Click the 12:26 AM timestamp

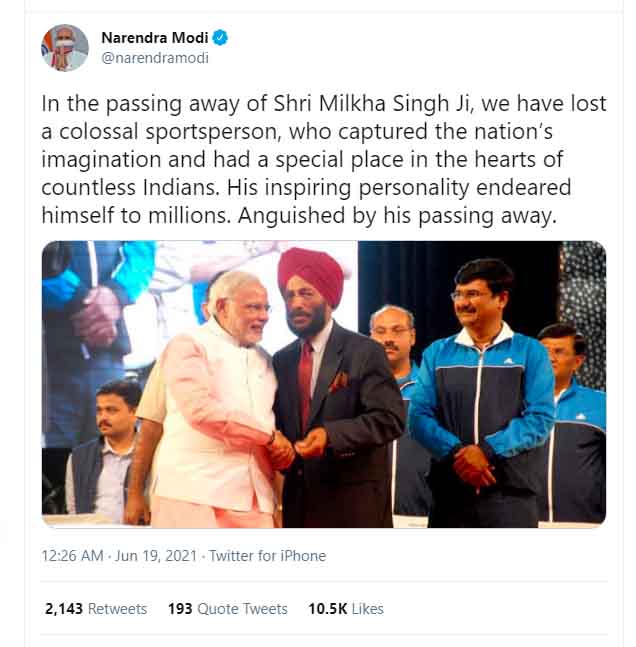click(72, 556)
